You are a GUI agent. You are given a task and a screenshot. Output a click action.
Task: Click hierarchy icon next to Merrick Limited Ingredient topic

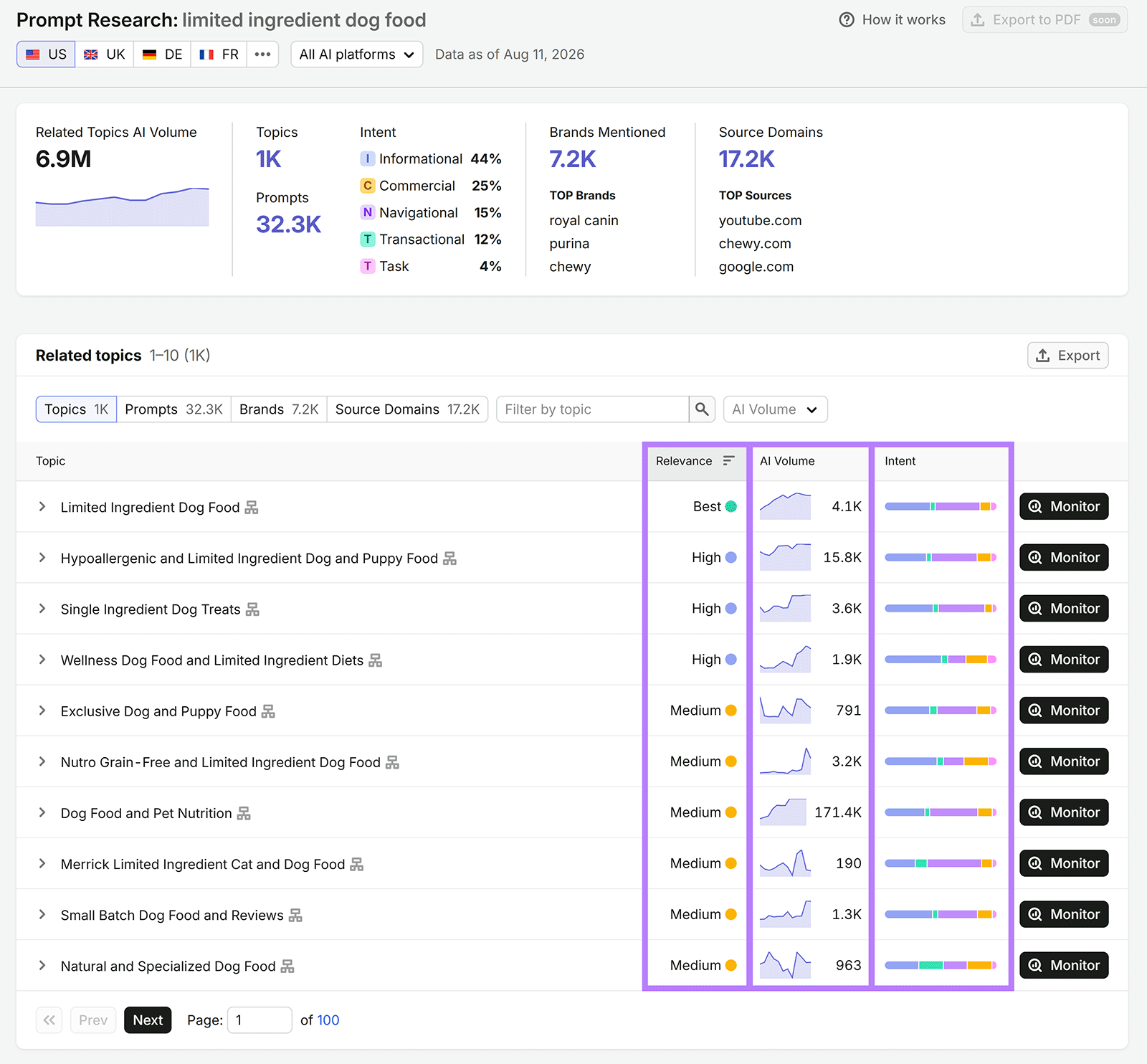pos(357,865)
